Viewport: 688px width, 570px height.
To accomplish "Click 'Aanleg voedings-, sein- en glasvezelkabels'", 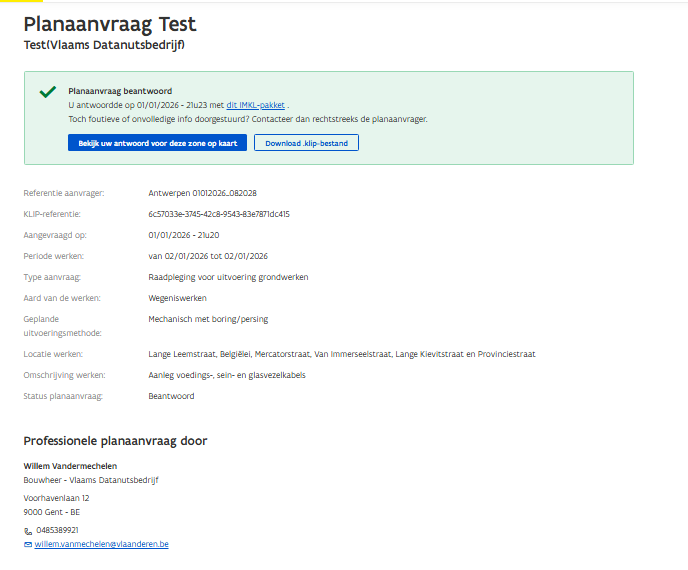I will [227, 375].
